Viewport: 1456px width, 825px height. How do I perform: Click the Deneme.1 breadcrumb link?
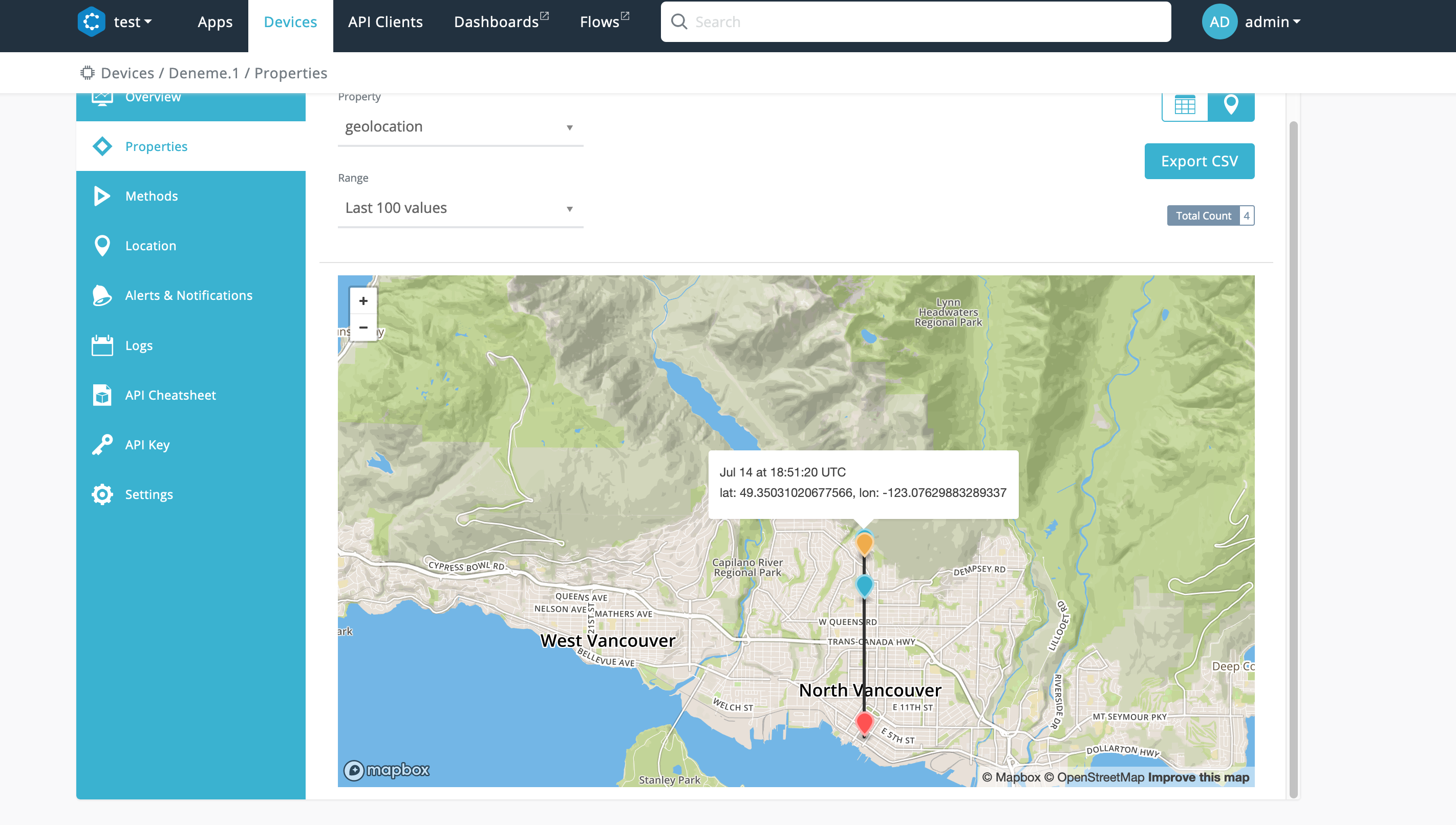(203, 73)
